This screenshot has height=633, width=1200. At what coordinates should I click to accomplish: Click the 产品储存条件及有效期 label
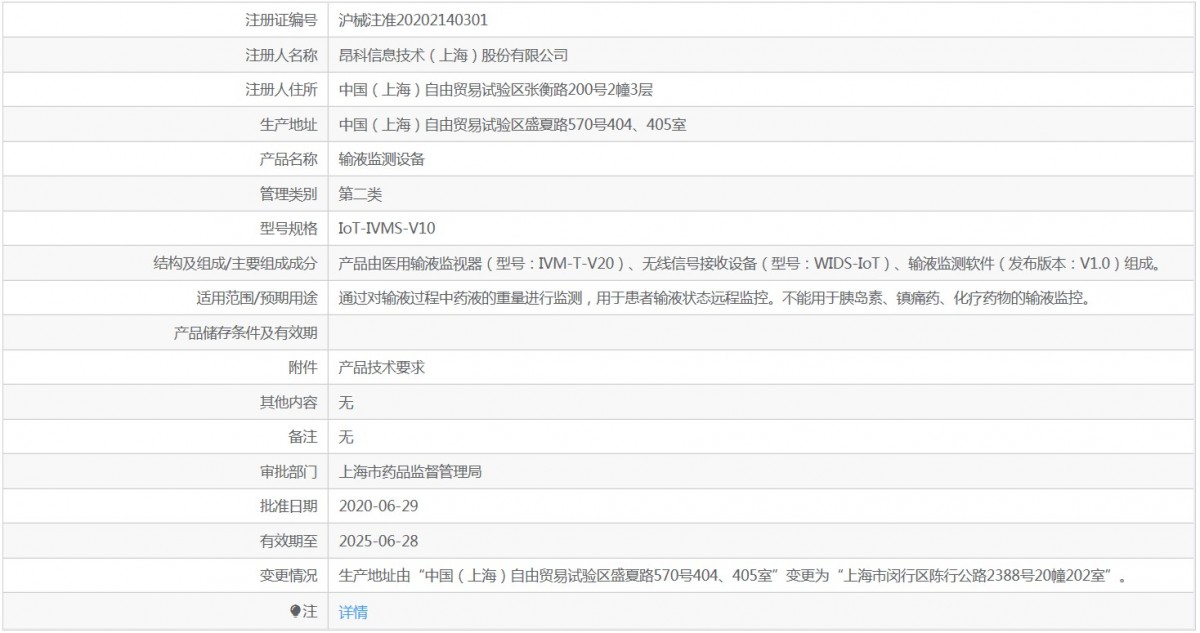tap(245, 333)
